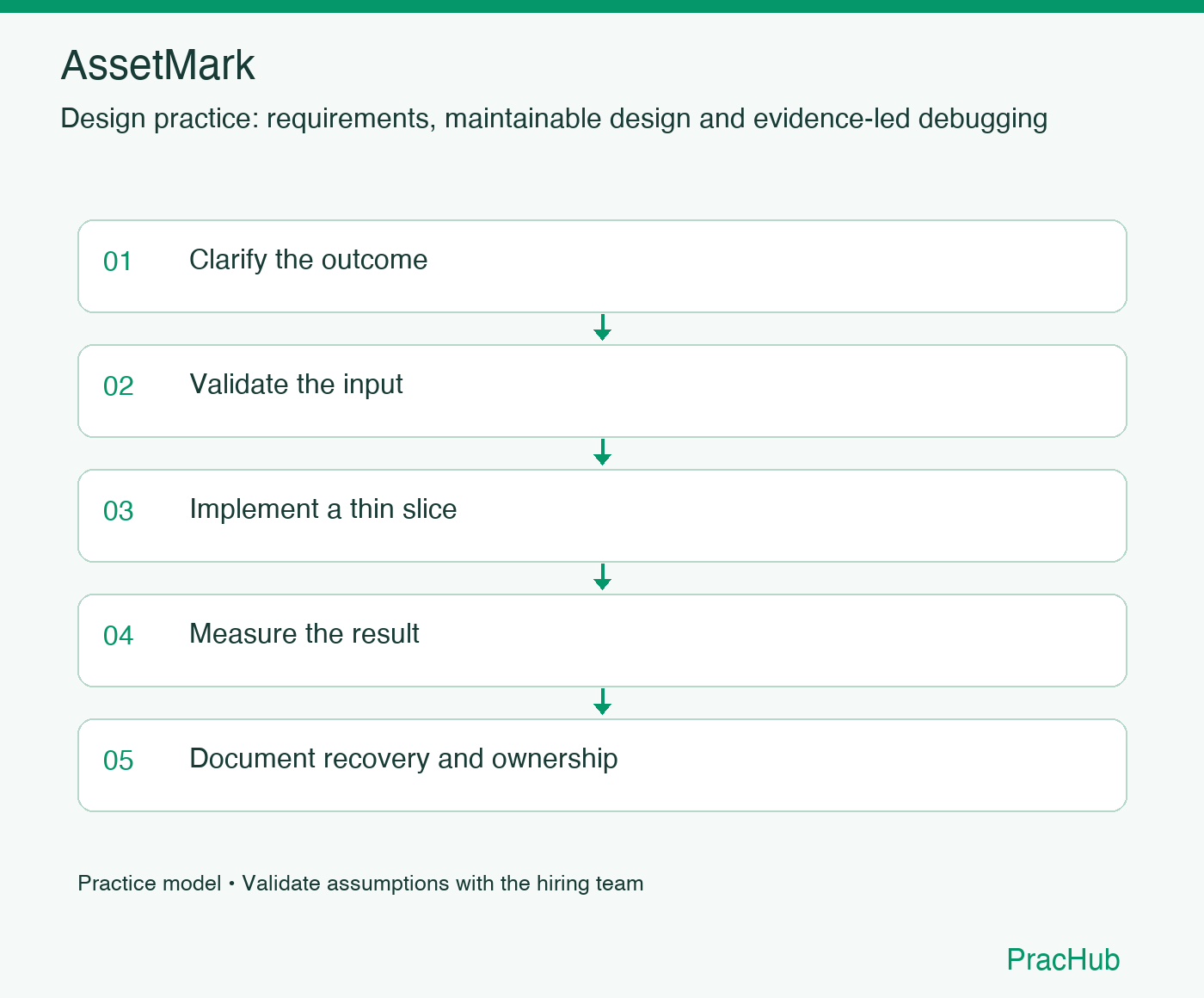Click step number 04
The width and height of the screenshot is (1204, 998).
pos(119,636)
